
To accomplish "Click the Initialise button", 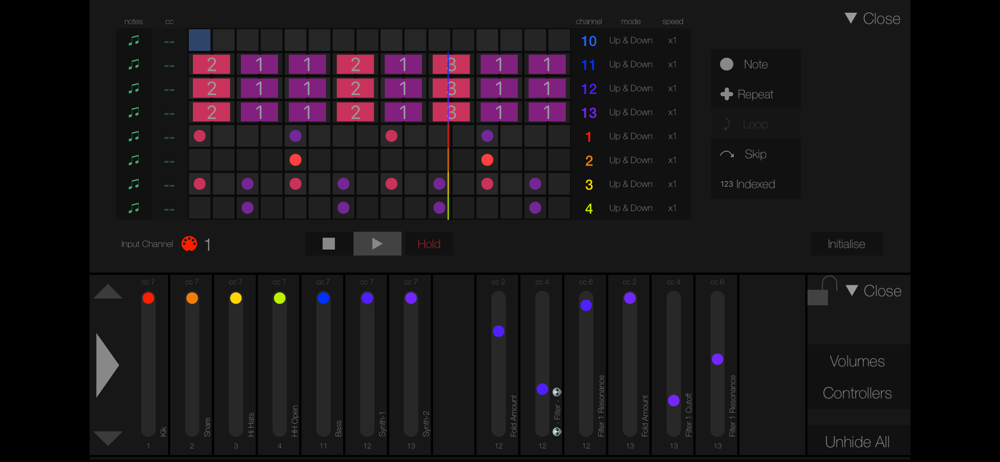I will pyautogui.click(x=846, y=244).
